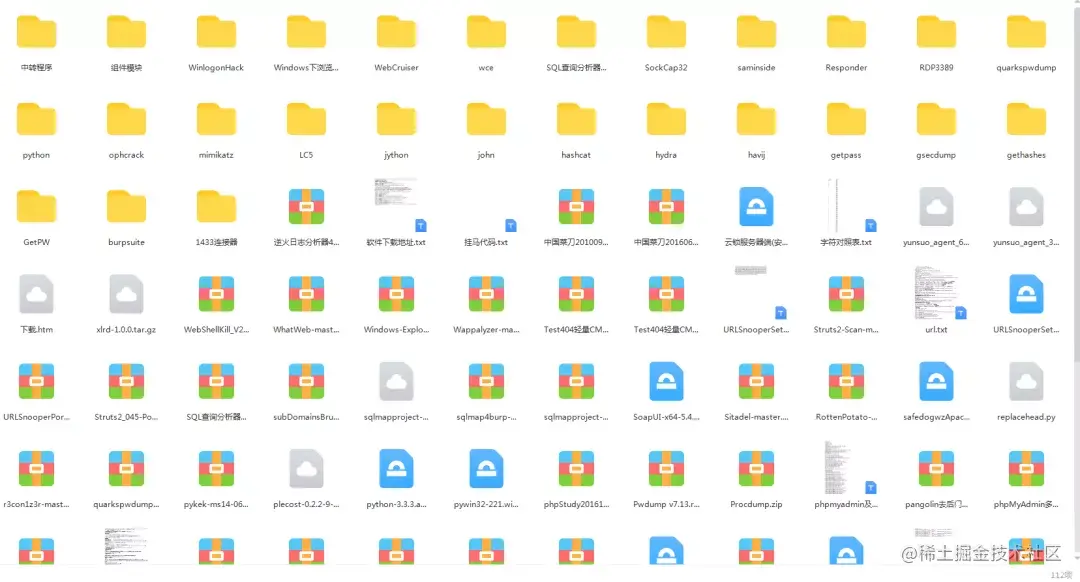Open the 字符对照表.txt file thumbnail
This screenshot has height=582, width=1080.
[851, 205]
